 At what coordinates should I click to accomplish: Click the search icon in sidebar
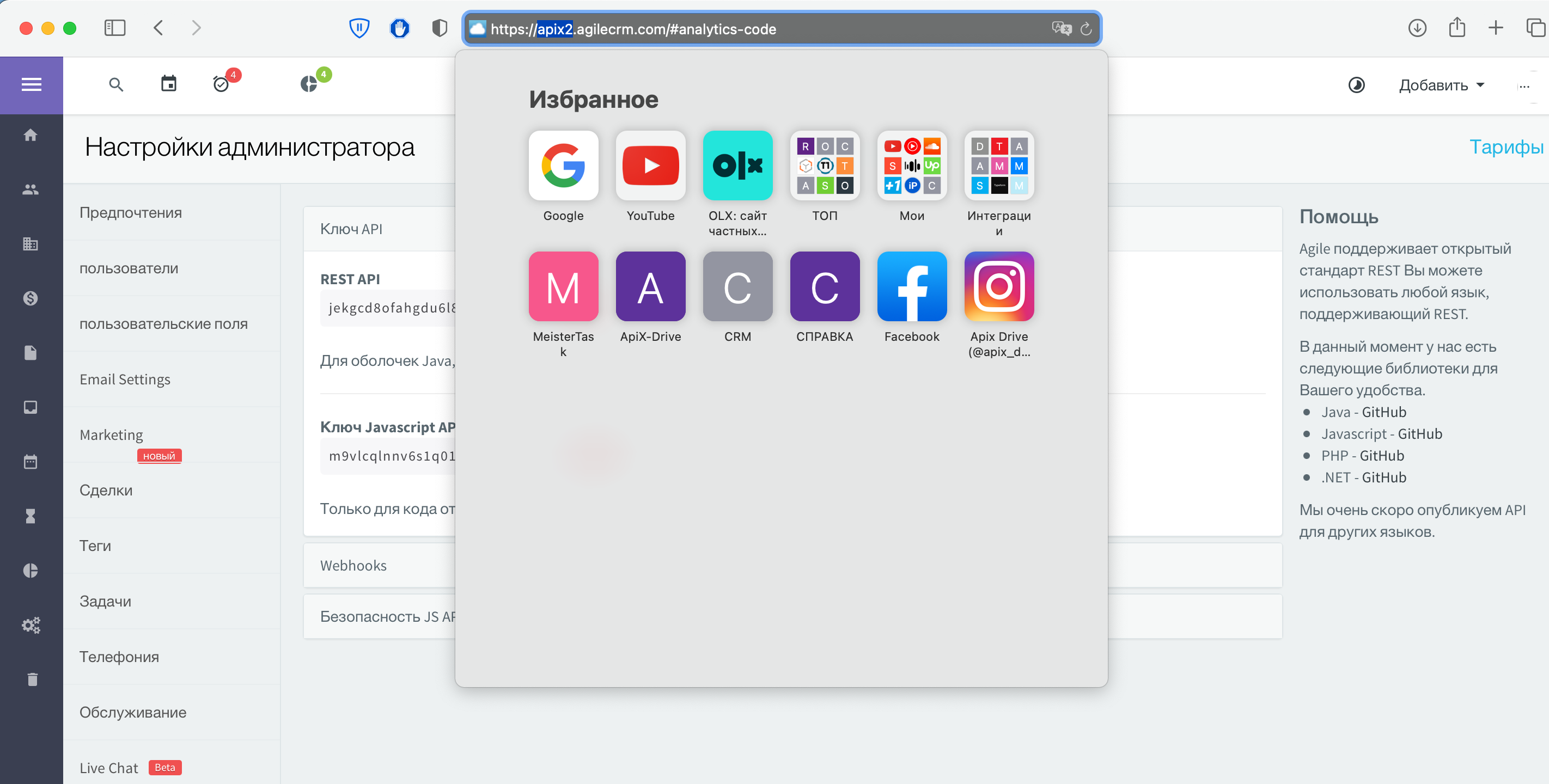(x=118, y=85)
